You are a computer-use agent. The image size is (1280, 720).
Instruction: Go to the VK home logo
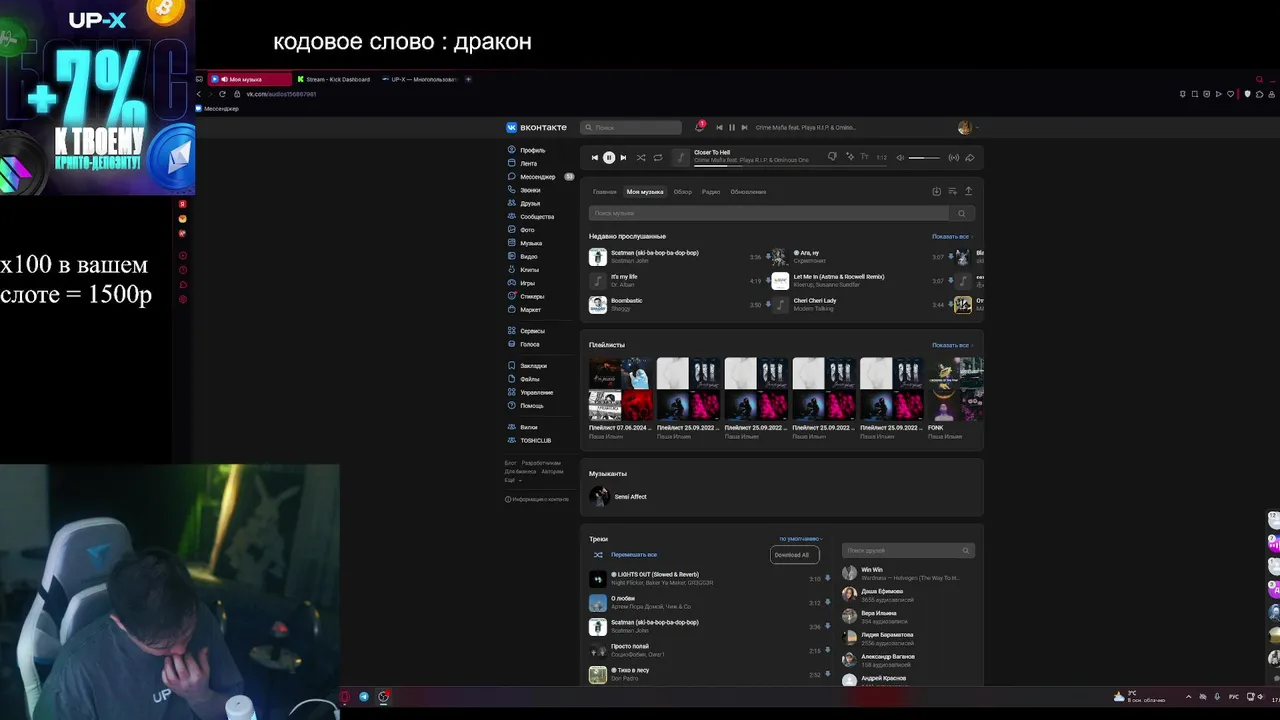pyautogui.click(x=536, y=127)
